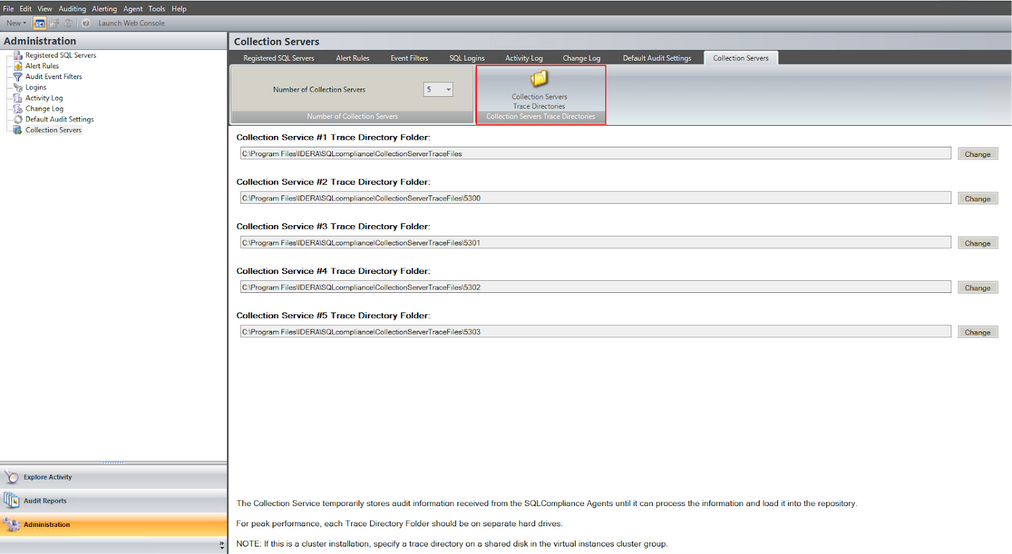
Task: Click the Collection Servers Trace Directories folder icon
Action: (539, 79)
